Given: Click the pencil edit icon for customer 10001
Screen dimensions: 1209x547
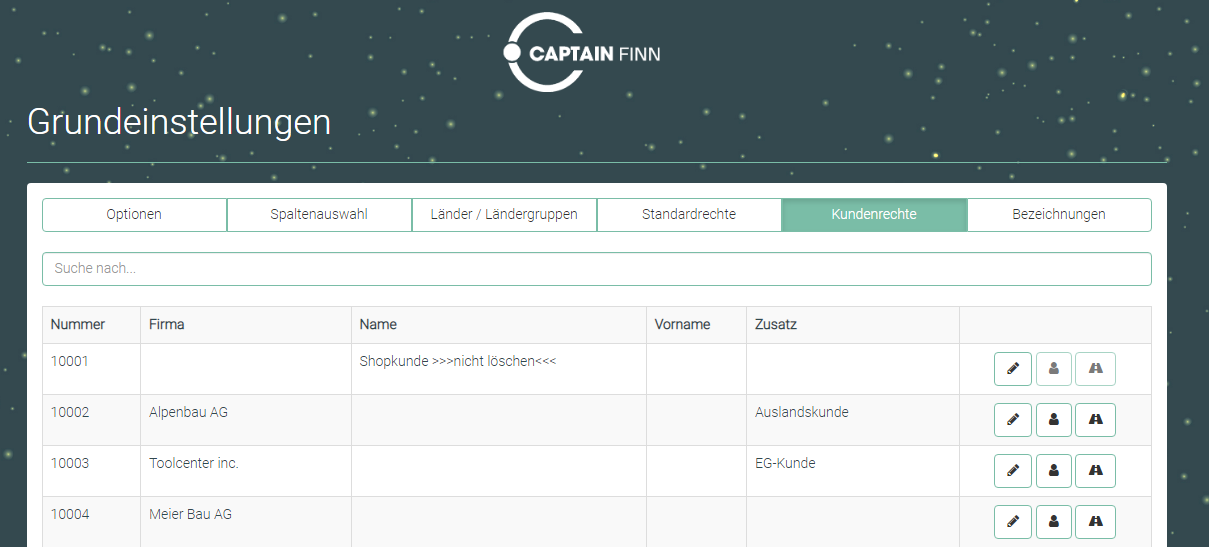Looking at the screenshot, I should (1012, 369).
